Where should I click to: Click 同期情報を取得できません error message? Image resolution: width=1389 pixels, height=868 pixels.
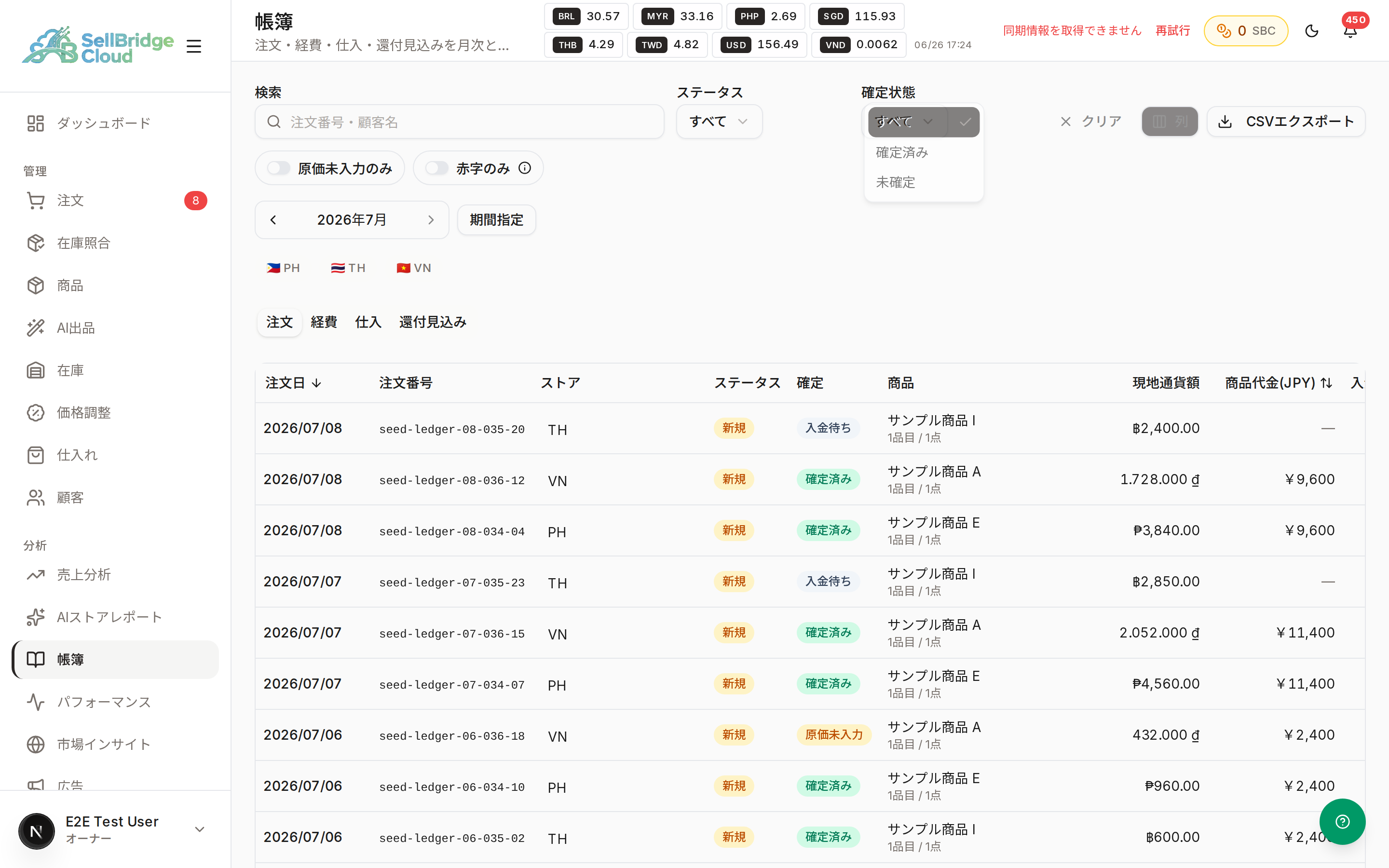pos(1072,30)
